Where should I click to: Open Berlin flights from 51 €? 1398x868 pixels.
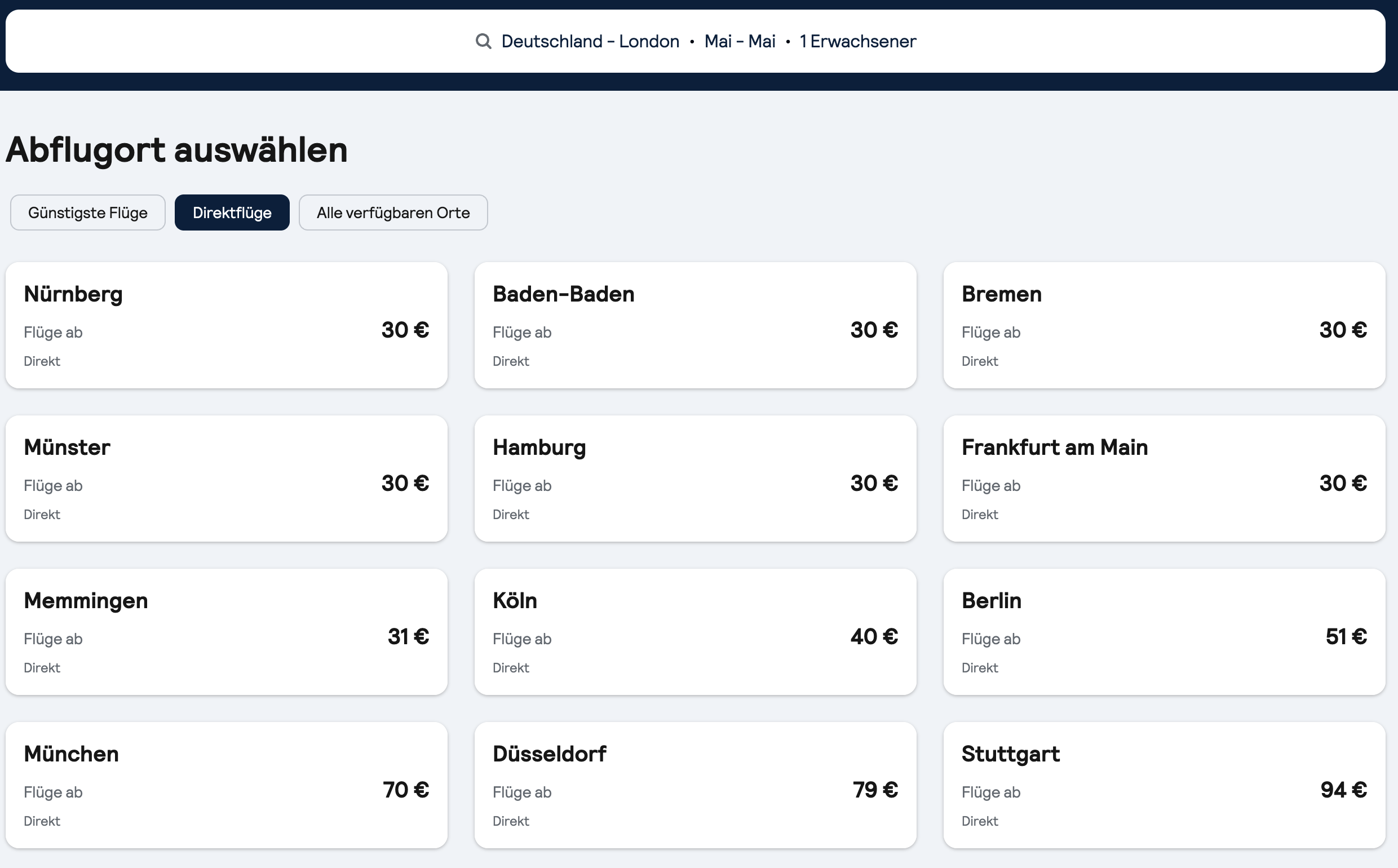pyautogui.click(x=1164, y=631)
